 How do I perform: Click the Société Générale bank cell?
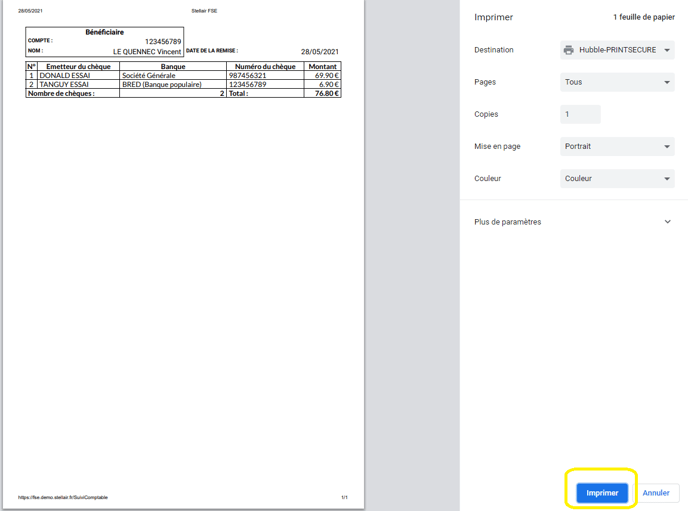coord(148,75)
